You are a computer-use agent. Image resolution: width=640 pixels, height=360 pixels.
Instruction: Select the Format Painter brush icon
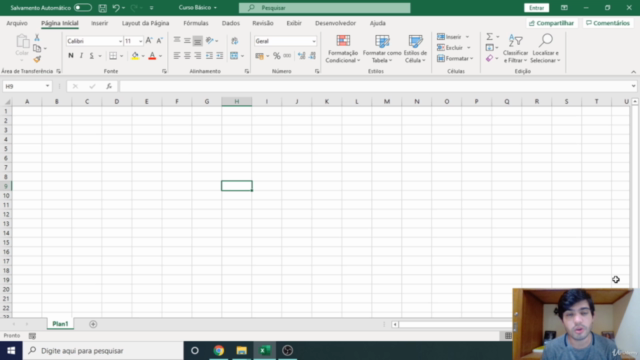tap(37, 59)
